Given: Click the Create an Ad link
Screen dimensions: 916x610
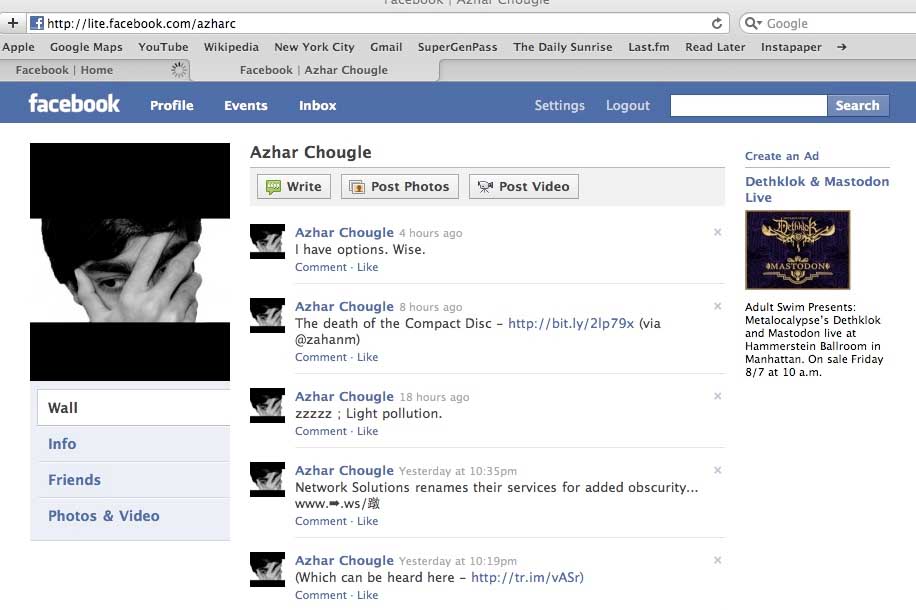Looking at the screenshot, I should click(782, 156).
